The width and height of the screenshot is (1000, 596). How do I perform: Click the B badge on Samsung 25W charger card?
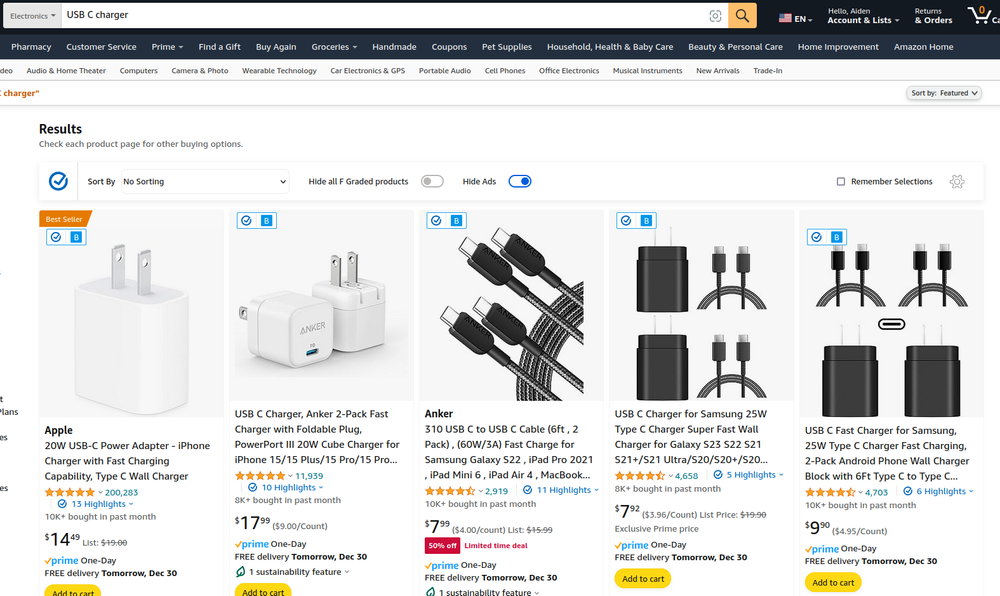tap(645, 220)
